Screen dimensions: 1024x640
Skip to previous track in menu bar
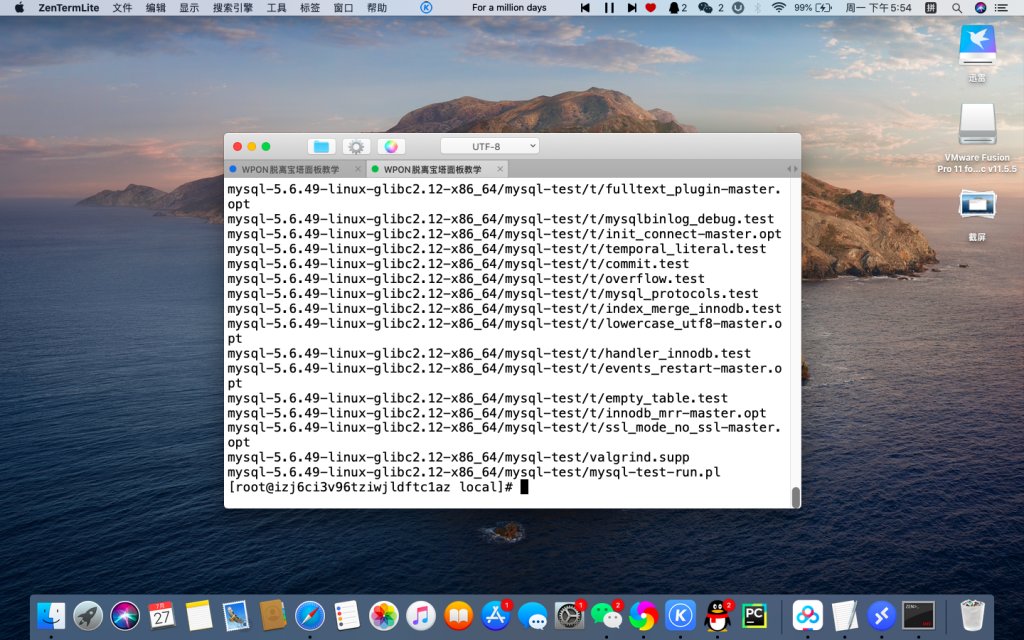pyautogui.click(x=585, y=8)
